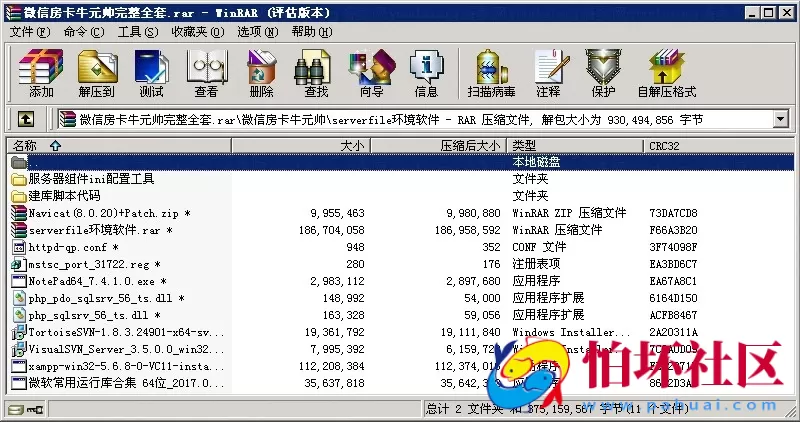Click the installer icon of TortoiseSVN-1.8.3
The height and width of the screenshot is (422, 800).
point(19,332)
